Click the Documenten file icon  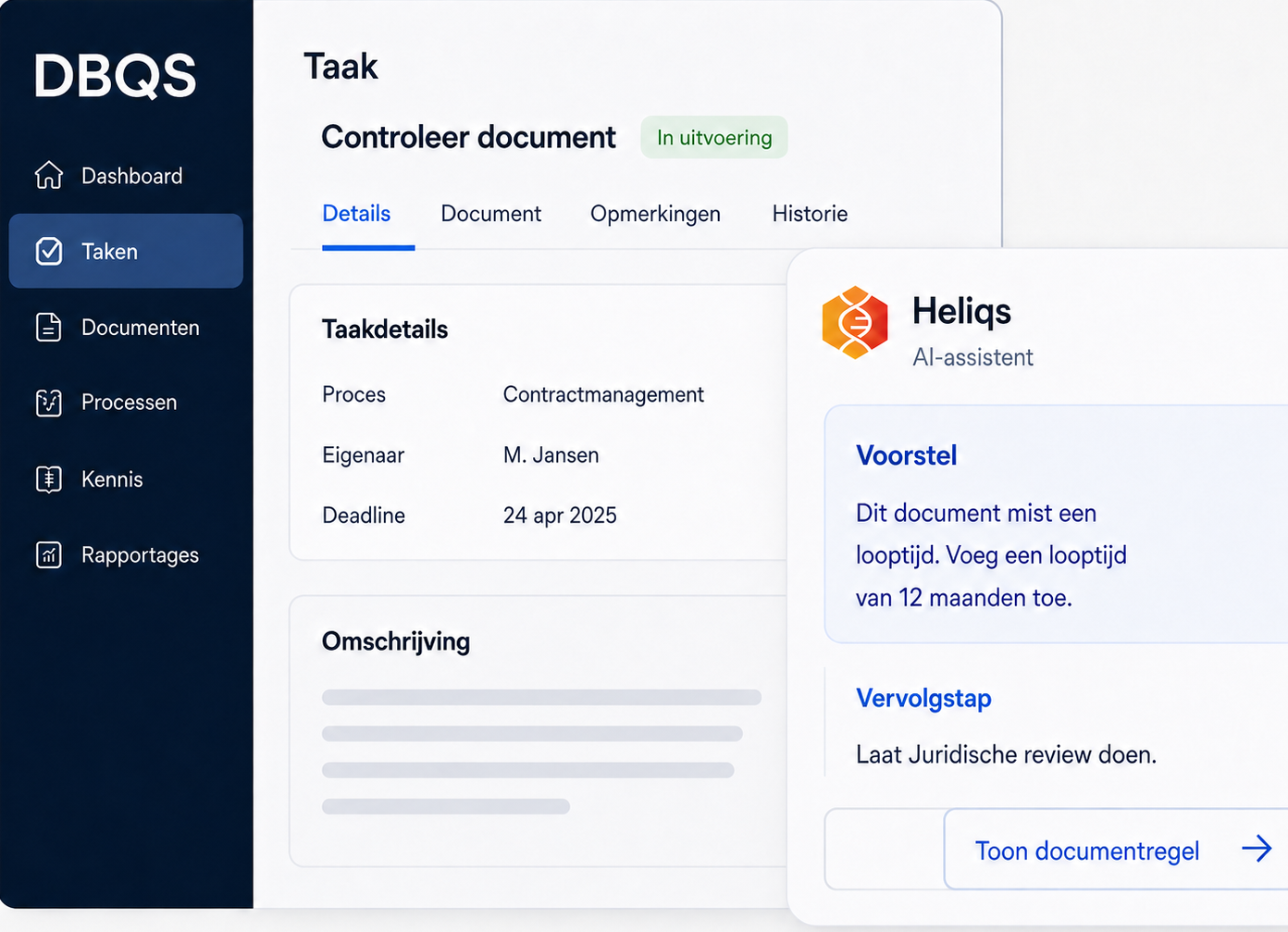coord(49,327)
